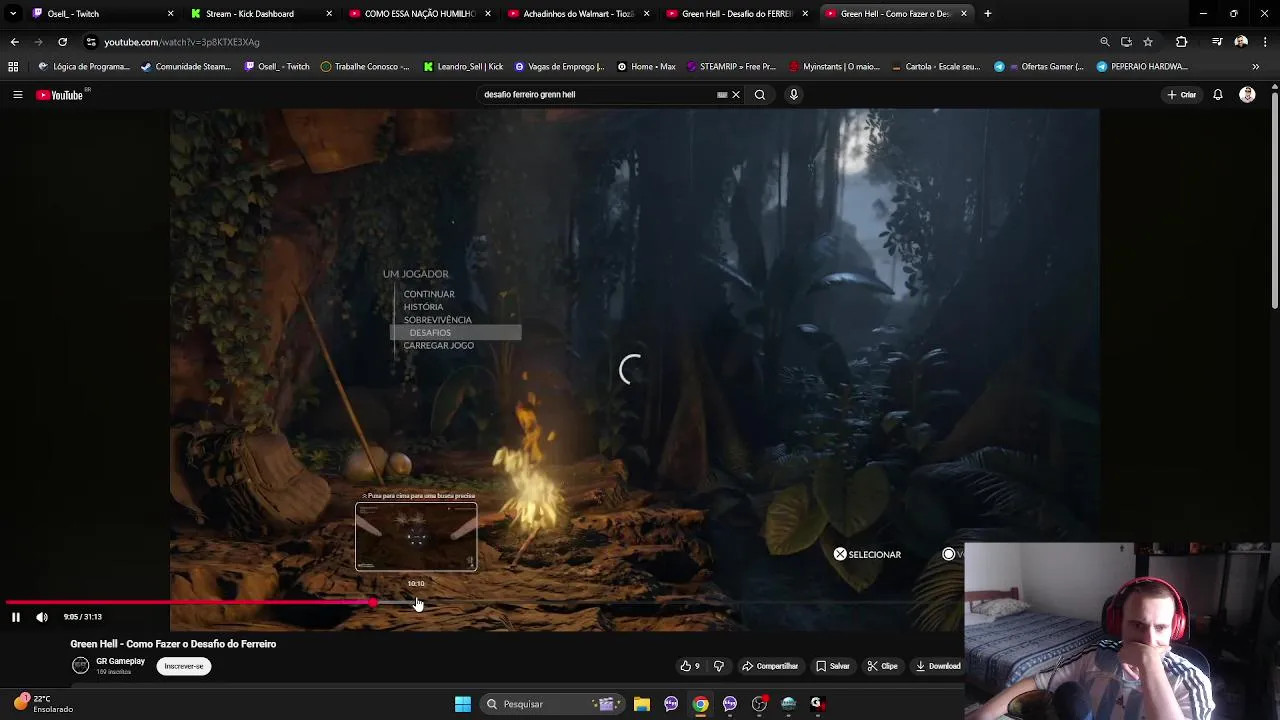The height and width of the screenshot is (720, 1280).
Task: Close the Stream - Kick Dashboard tab
Action: click(x=329, y=14)
